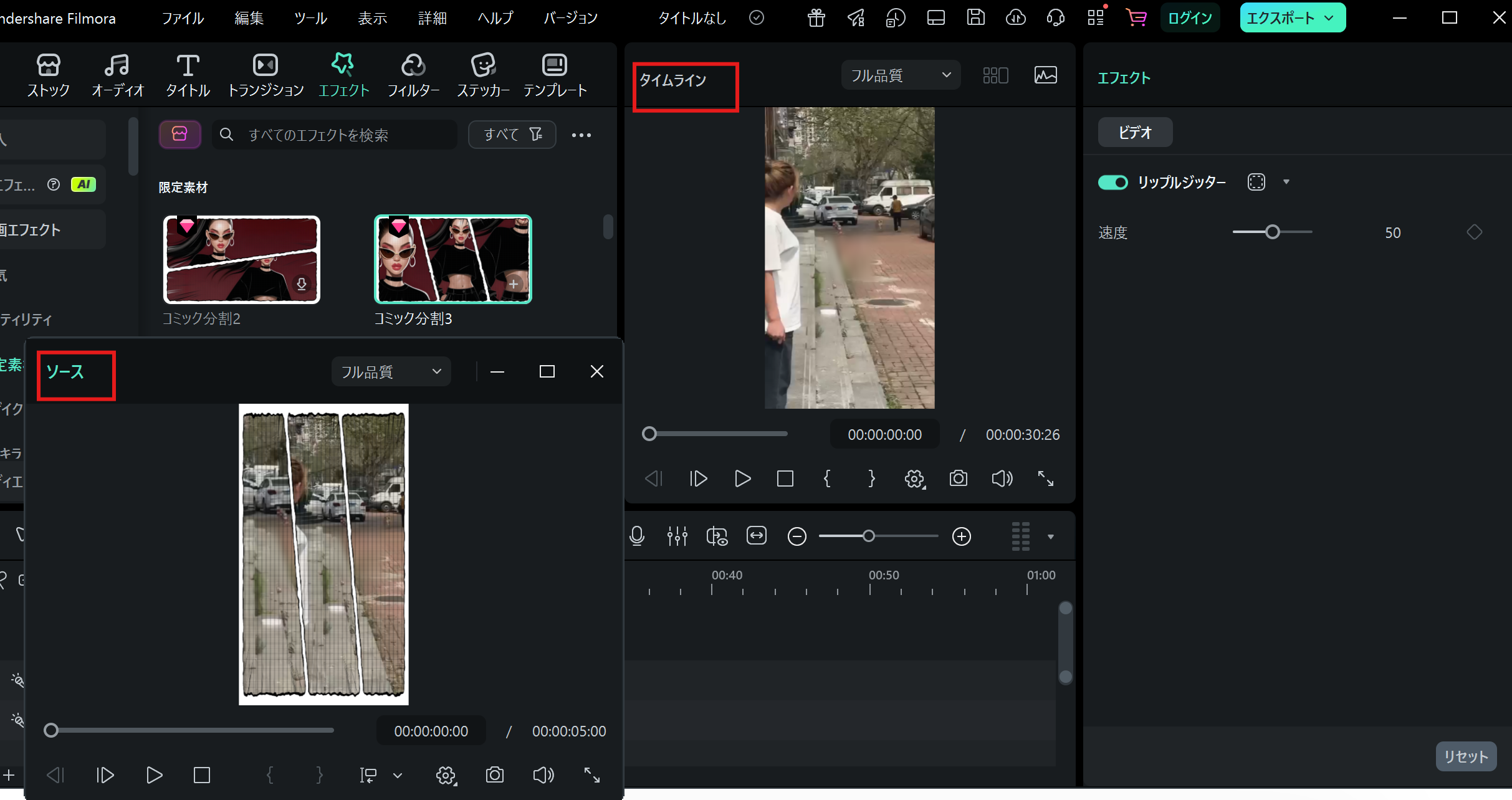Click the gift box icon in title bar
This screenshot has height=800, width=1512.
coord(816,18)
